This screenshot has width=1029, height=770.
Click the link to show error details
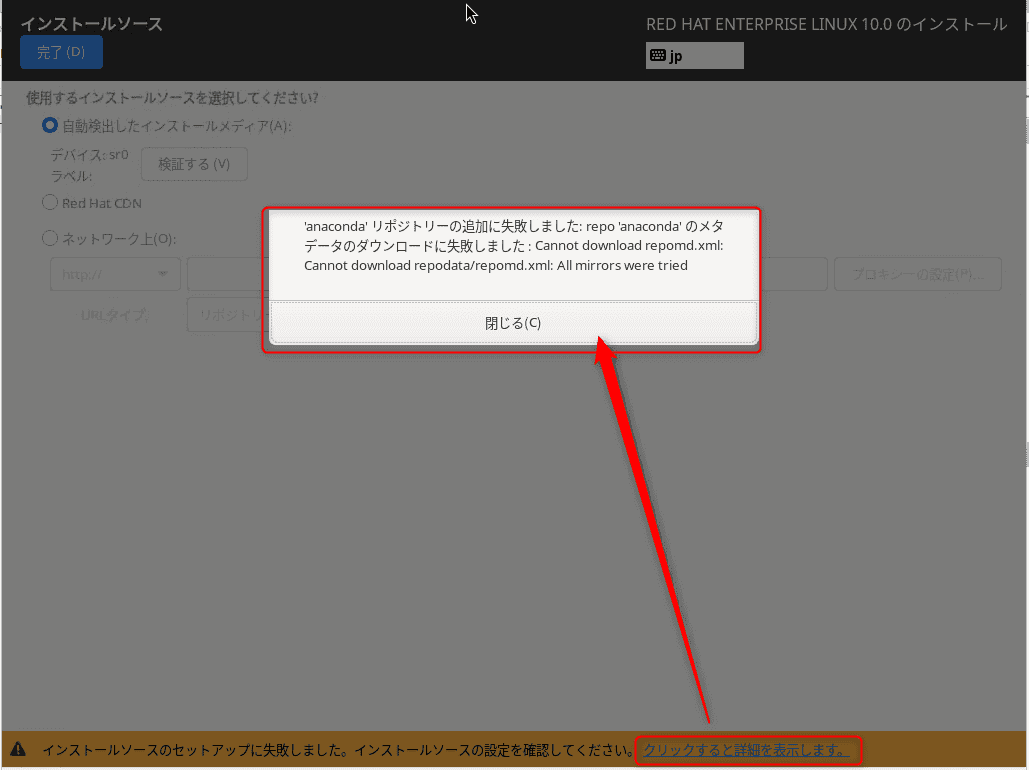747,749
